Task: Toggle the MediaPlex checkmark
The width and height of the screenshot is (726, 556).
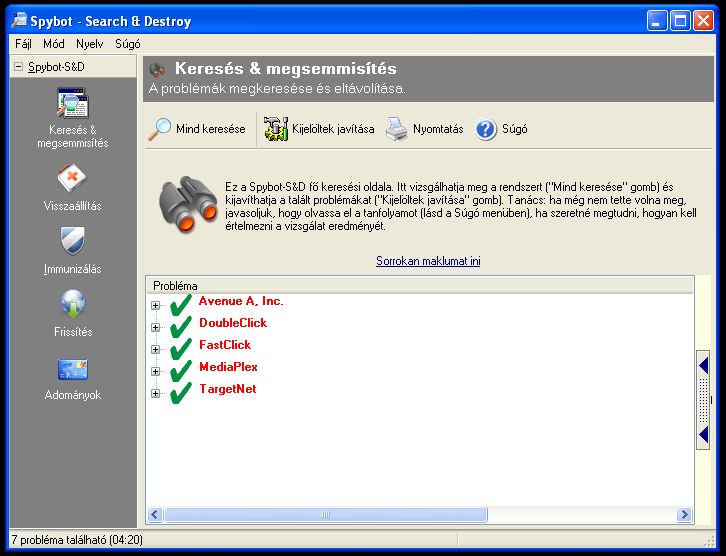Action: point(181,371)
